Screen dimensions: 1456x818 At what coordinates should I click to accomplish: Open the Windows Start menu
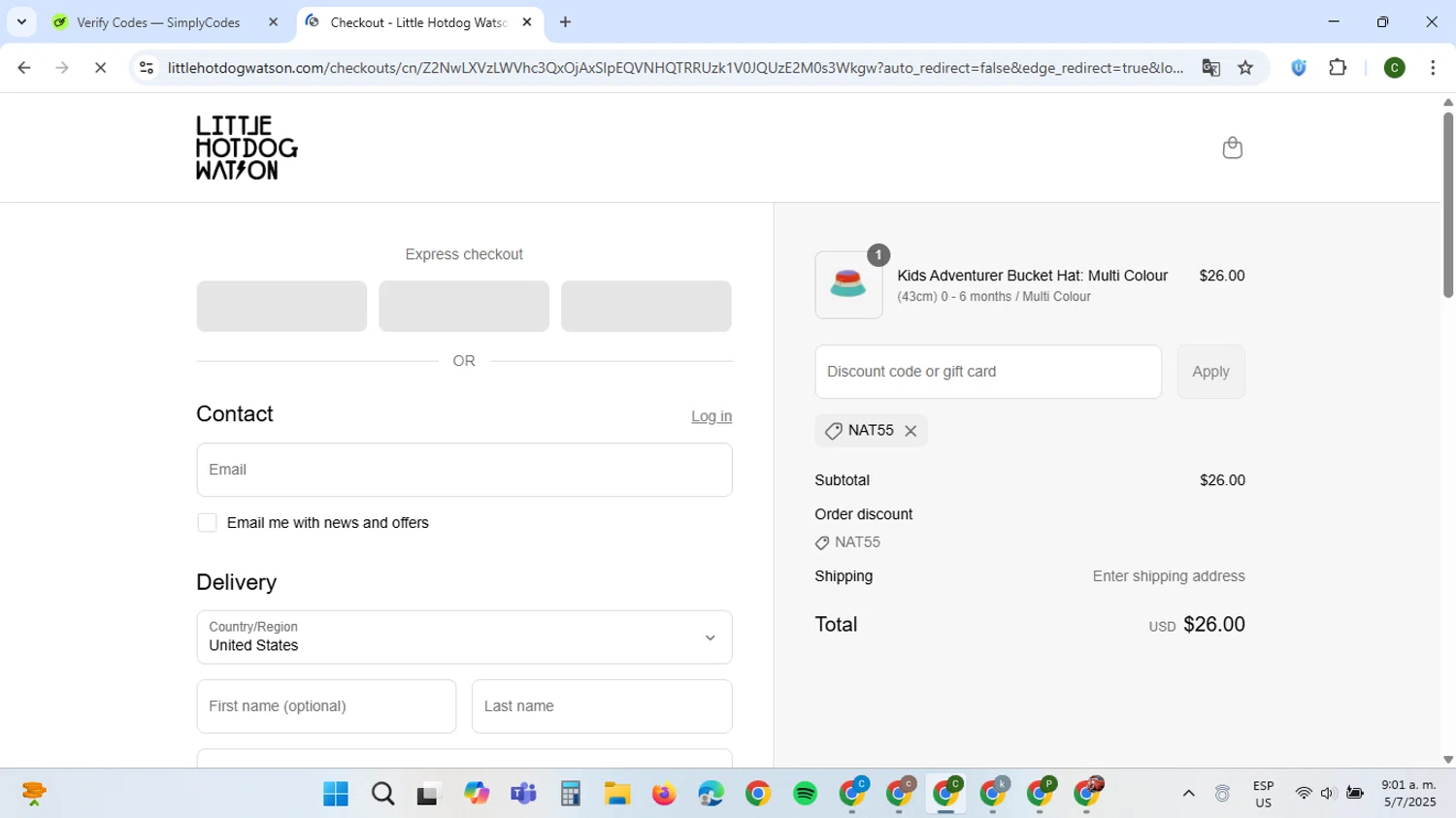[336, 794]
